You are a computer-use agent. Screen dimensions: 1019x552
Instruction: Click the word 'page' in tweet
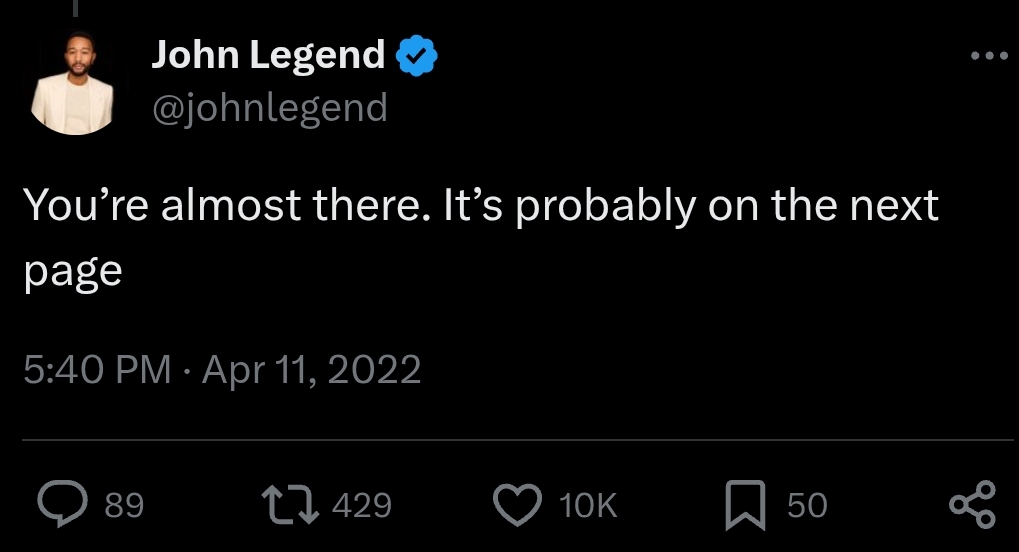72,272
